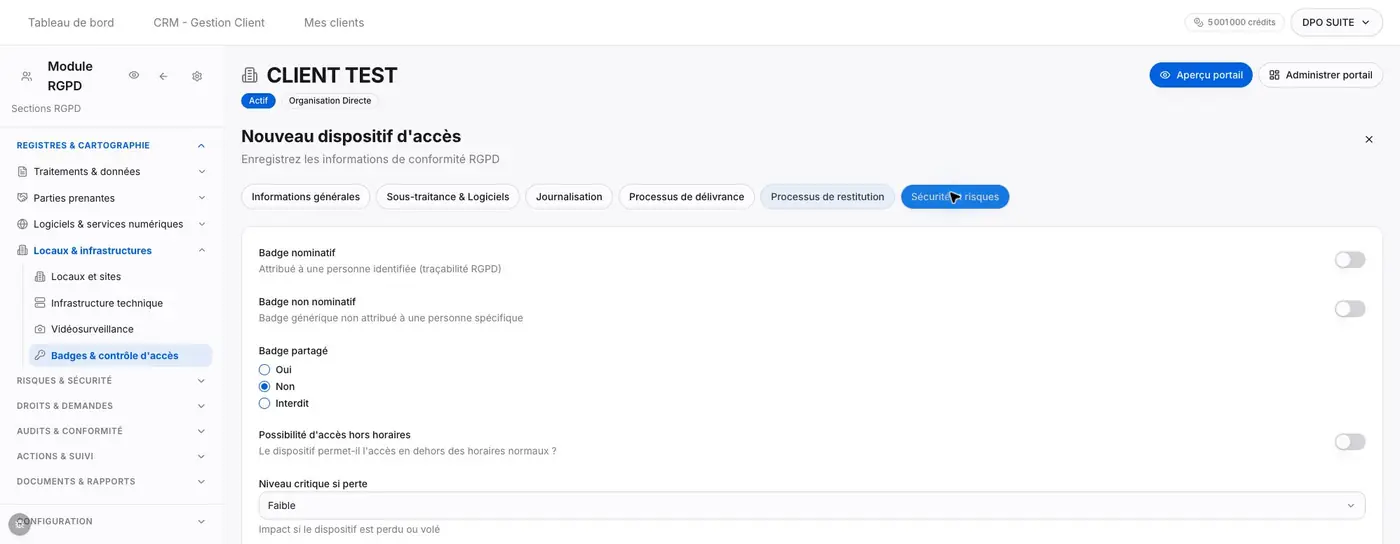The width and height of the screenshot is (1400, 544).
Task: Expand the RISQUES & SÉCURITÉ section
Action: tap(111, 381)
